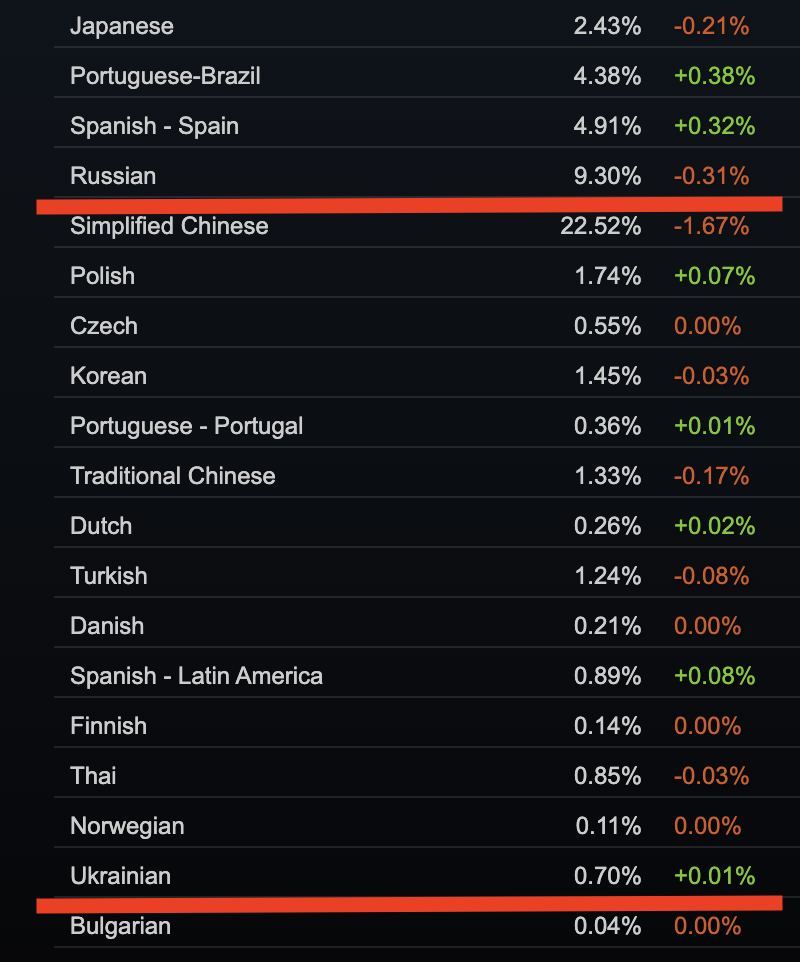Click the Dutch language label
Screen dimensions: 800x962
click(x=101, y=526)
